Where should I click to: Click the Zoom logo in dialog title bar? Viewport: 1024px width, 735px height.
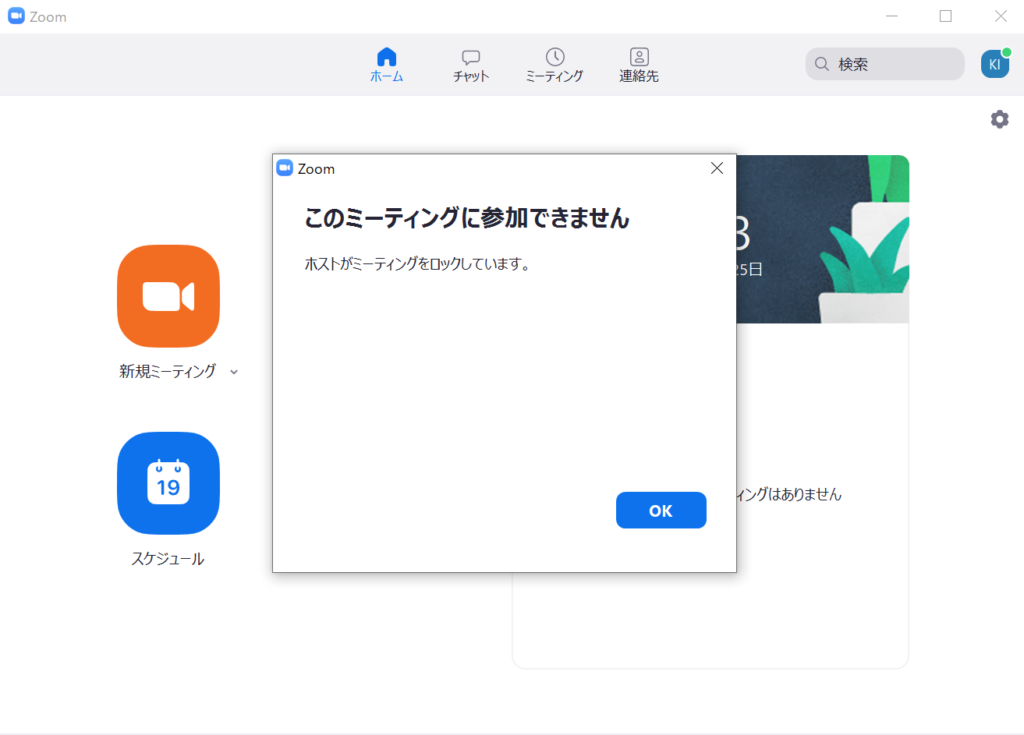coord(284,168)
